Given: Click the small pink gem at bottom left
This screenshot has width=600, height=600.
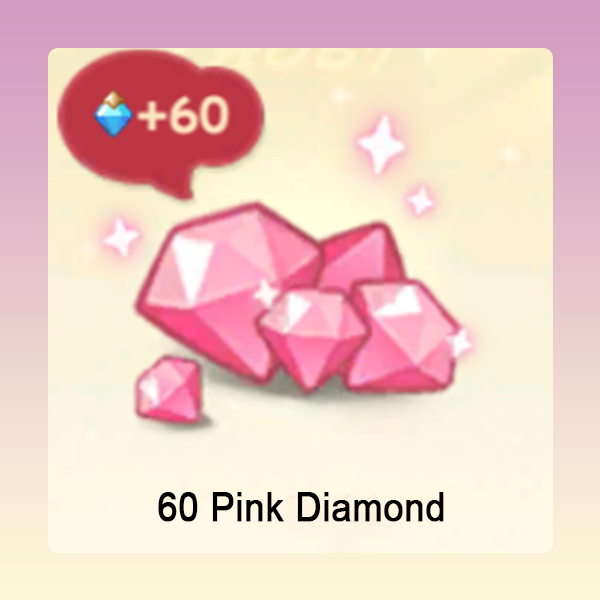Looking at the screenshot, I should [x=169, y=390].
